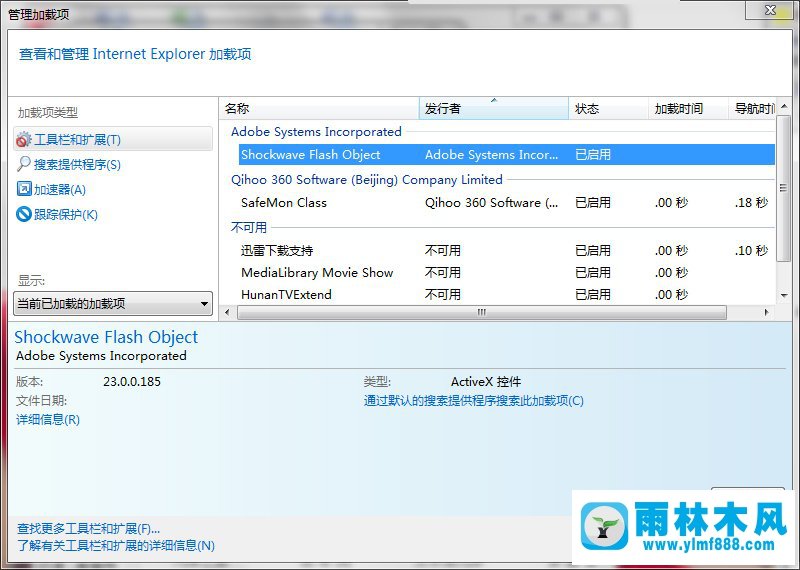Viewport: 800px width, 570px height.
Task: Click Qihoo 360 publisher cell of SafeMon Class
Action: pos(491,203)
